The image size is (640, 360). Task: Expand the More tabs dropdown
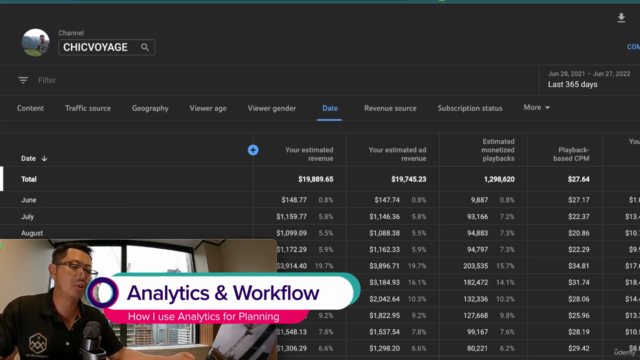click(536, 107)
